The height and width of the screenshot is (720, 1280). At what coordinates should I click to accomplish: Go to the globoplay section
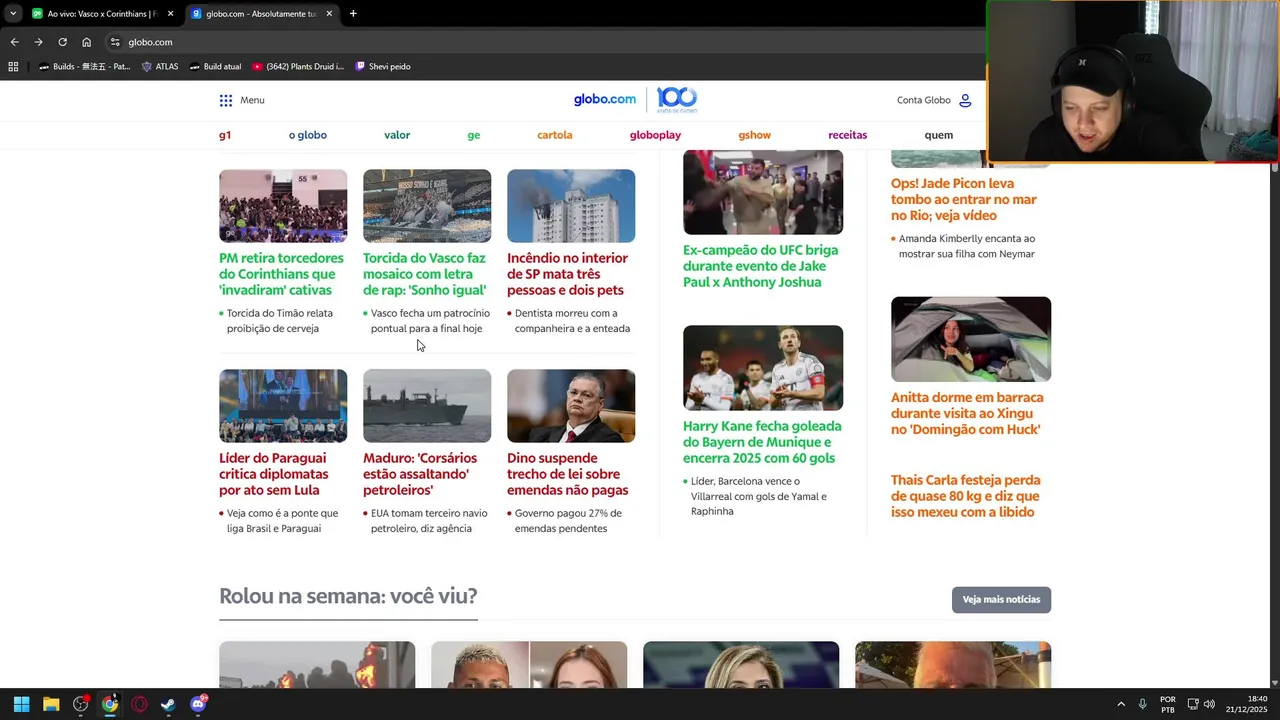click(x=655, y=135)
